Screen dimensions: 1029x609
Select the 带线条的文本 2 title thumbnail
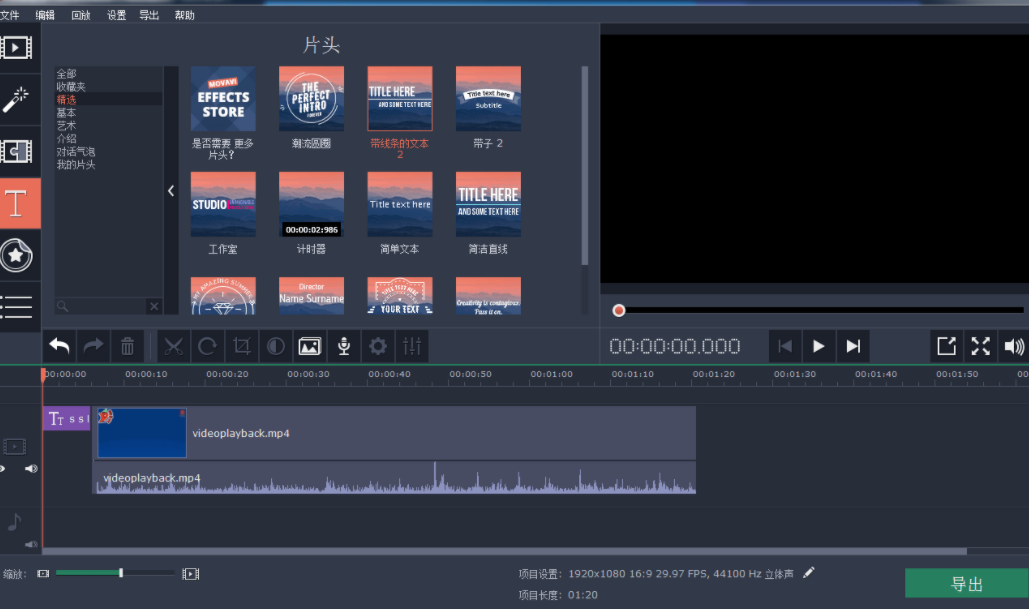coord(400,98)
